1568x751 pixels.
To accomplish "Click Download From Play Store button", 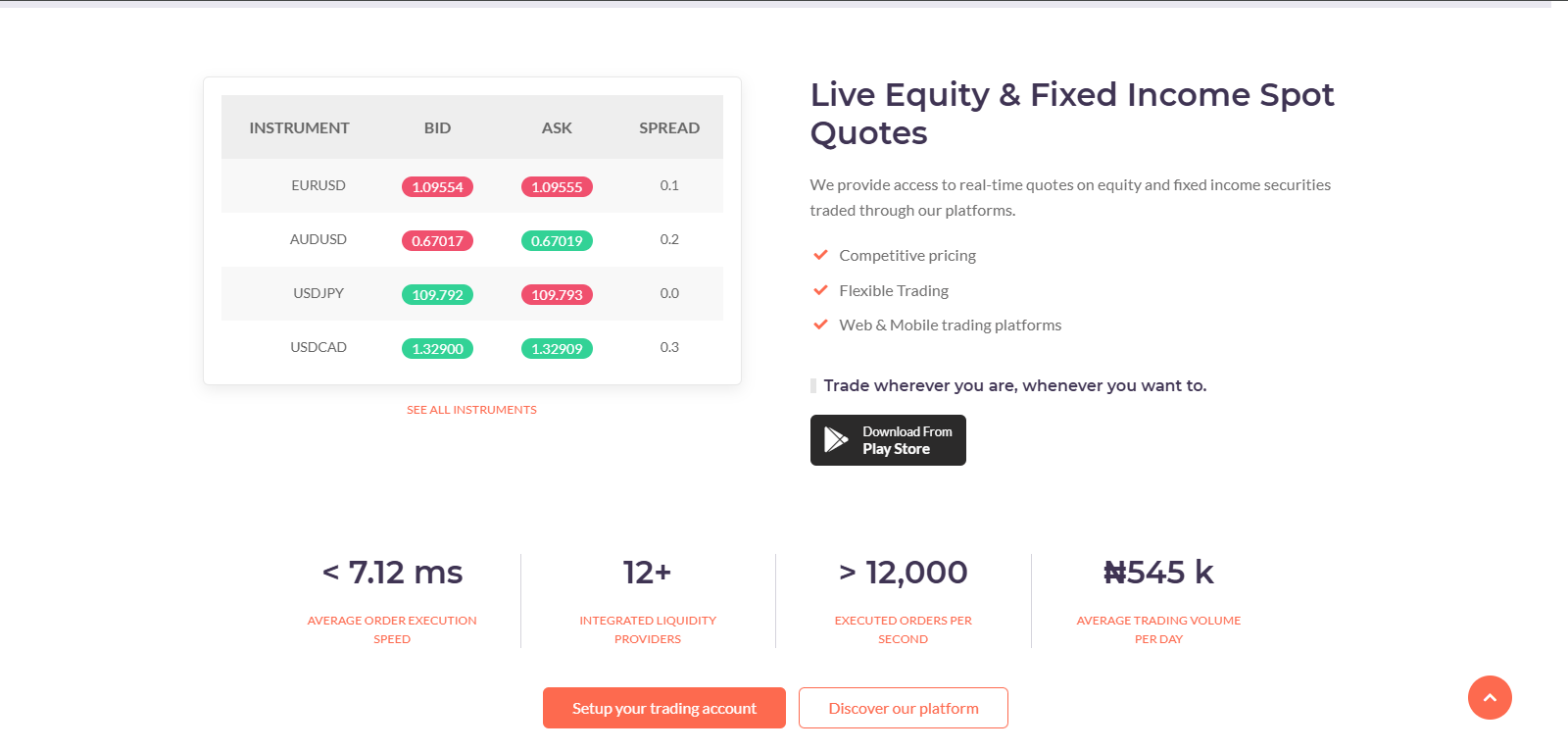I will point(888,440).
